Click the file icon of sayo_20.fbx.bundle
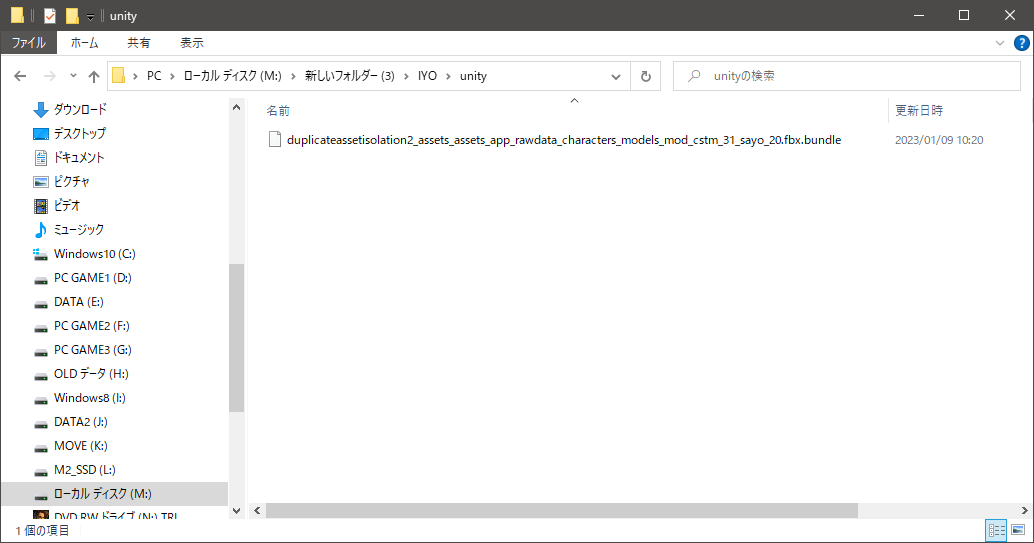 click(x=275, y=139)
